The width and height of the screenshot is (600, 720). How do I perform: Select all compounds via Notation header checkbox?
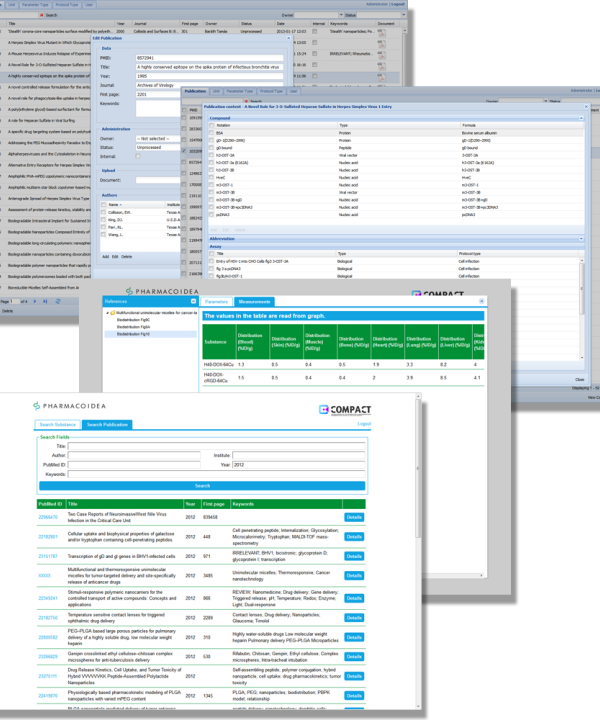pos(212,125)
